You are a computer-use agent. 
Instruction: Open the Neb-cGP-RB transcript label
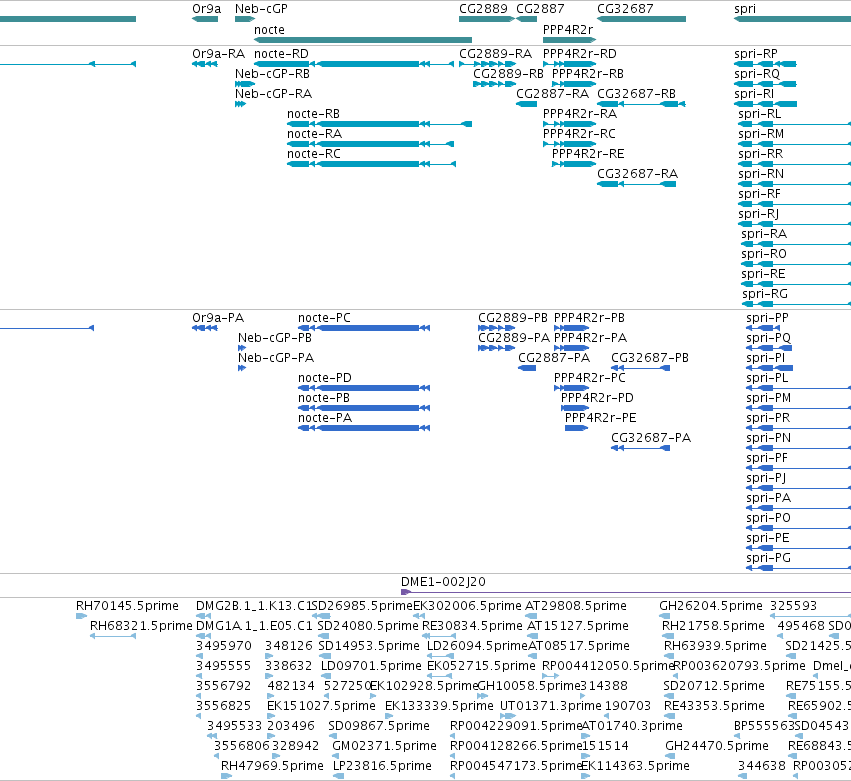[272, 74]
